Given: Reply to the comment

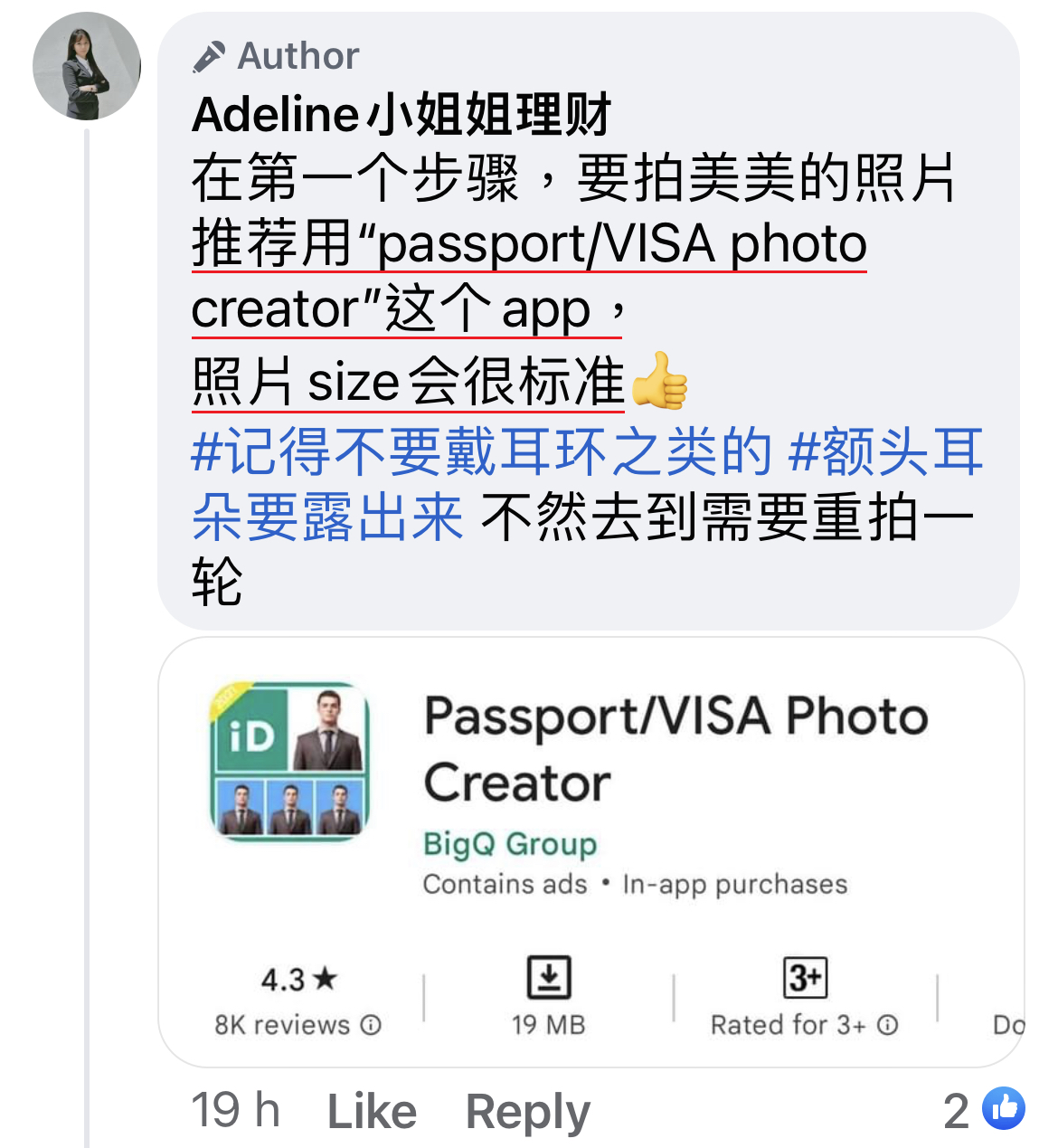Looking at the screenshot, I should click(x=528, y=1112).
